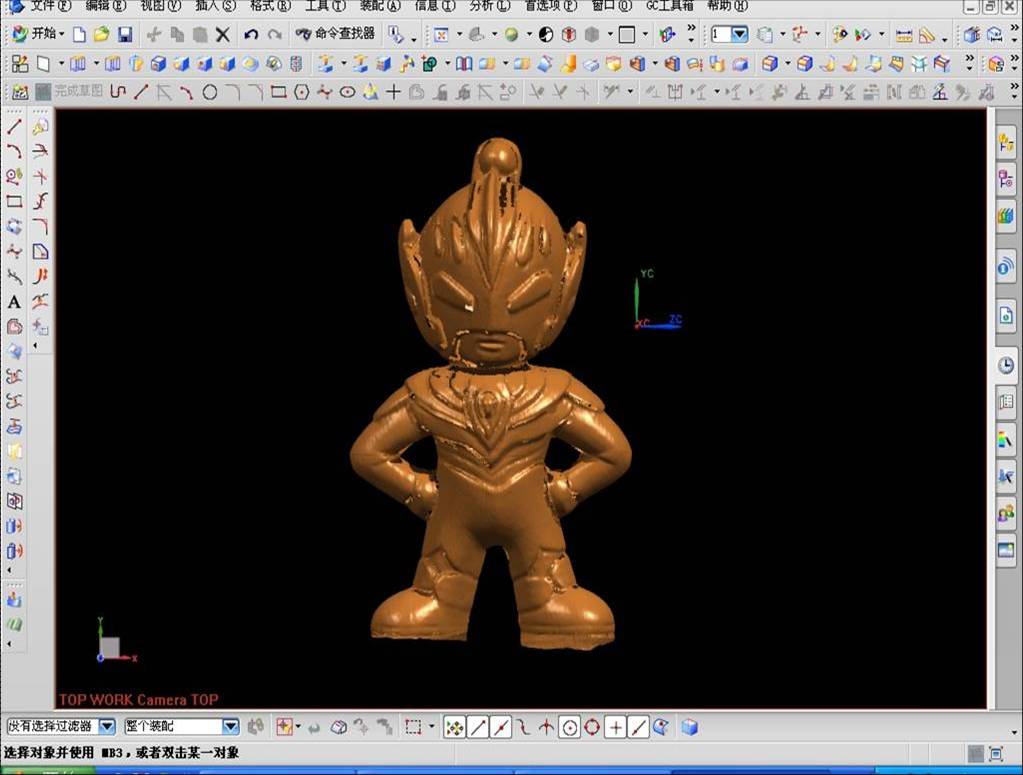Select the polygon sketch tool
Viewport: 1023px width, 775px height.
pos(301,93)
